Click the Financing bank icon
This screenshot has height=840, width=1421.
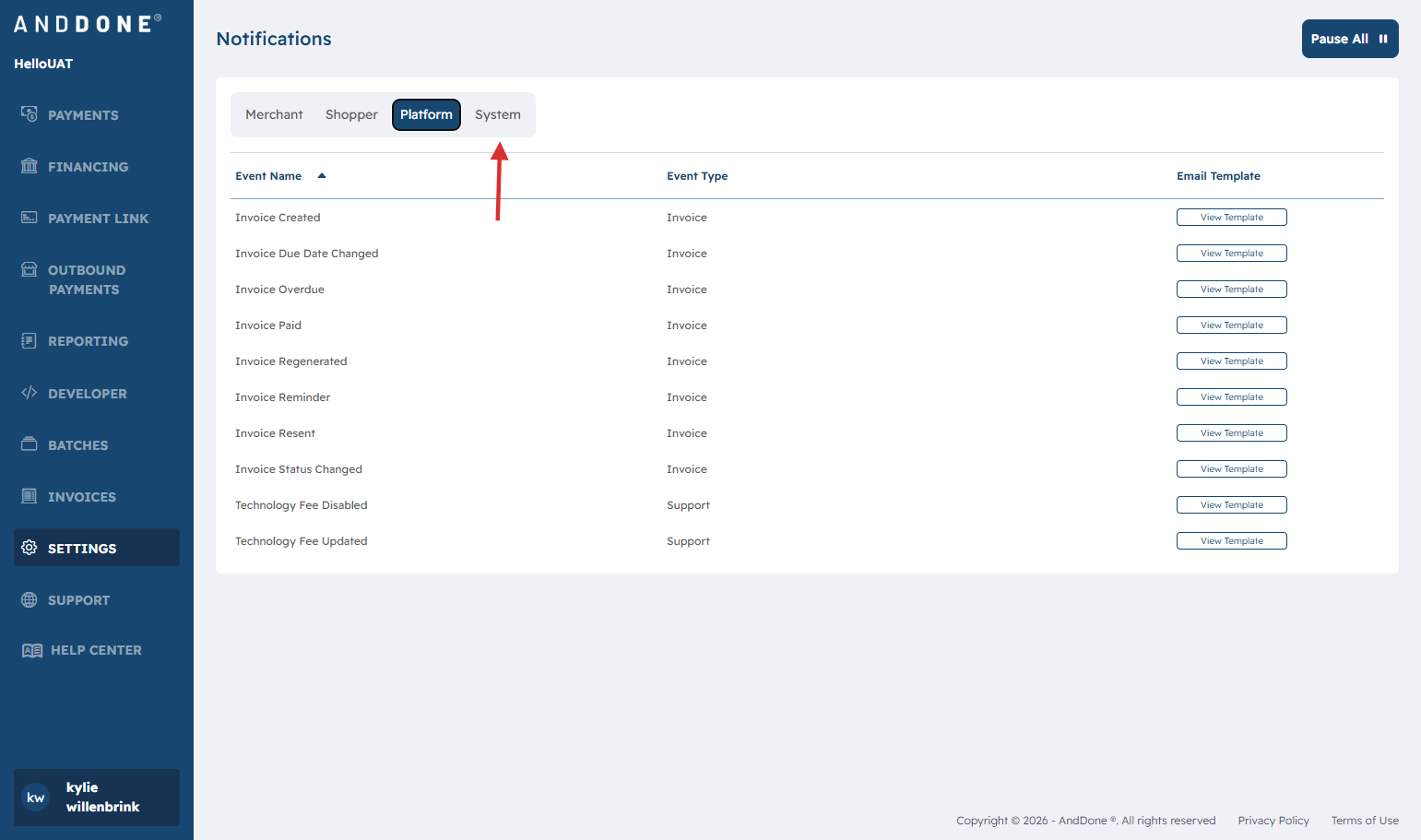coord(30,166)
